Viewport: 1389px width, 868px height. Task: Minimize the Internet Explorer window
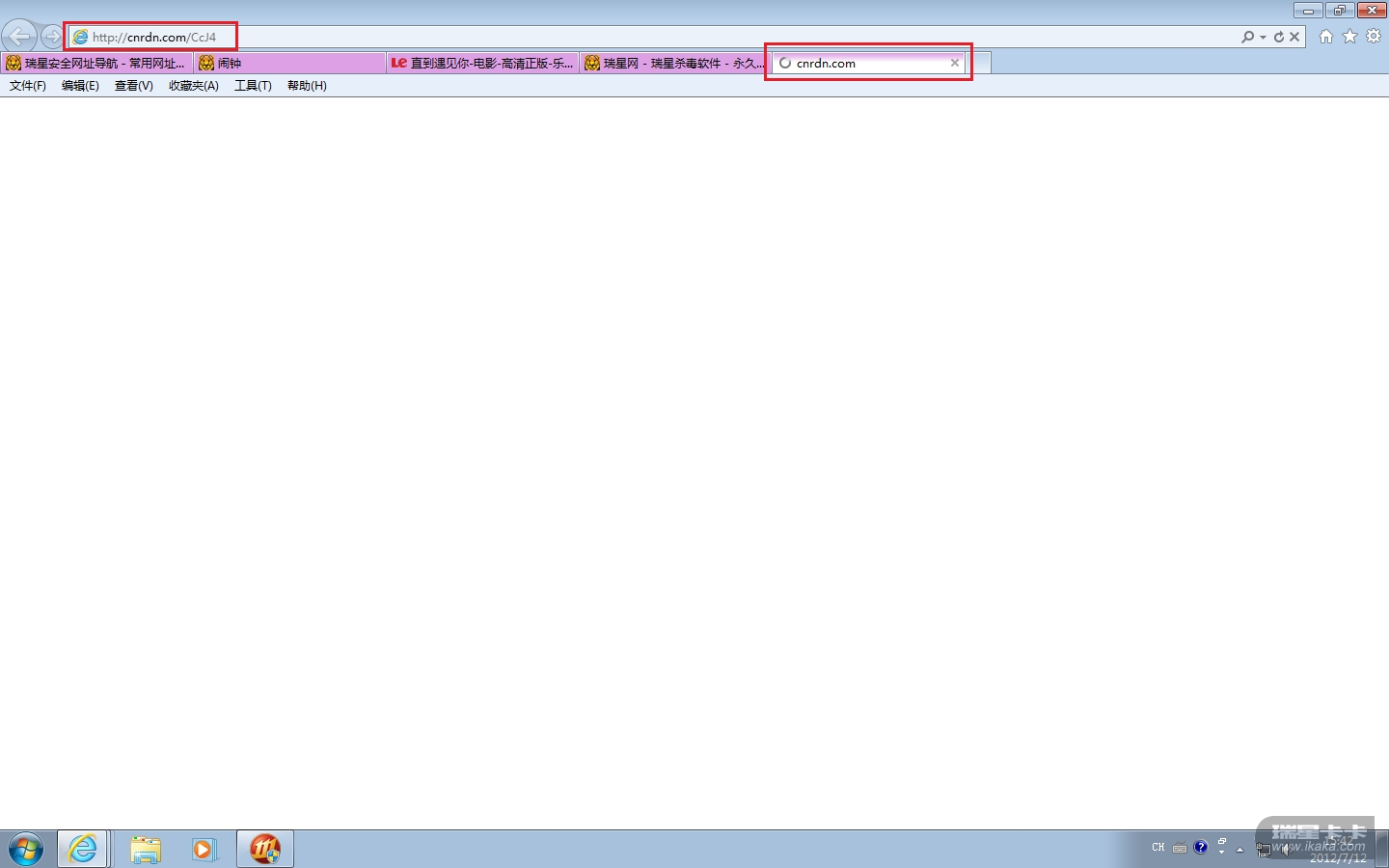[1308, 11]
